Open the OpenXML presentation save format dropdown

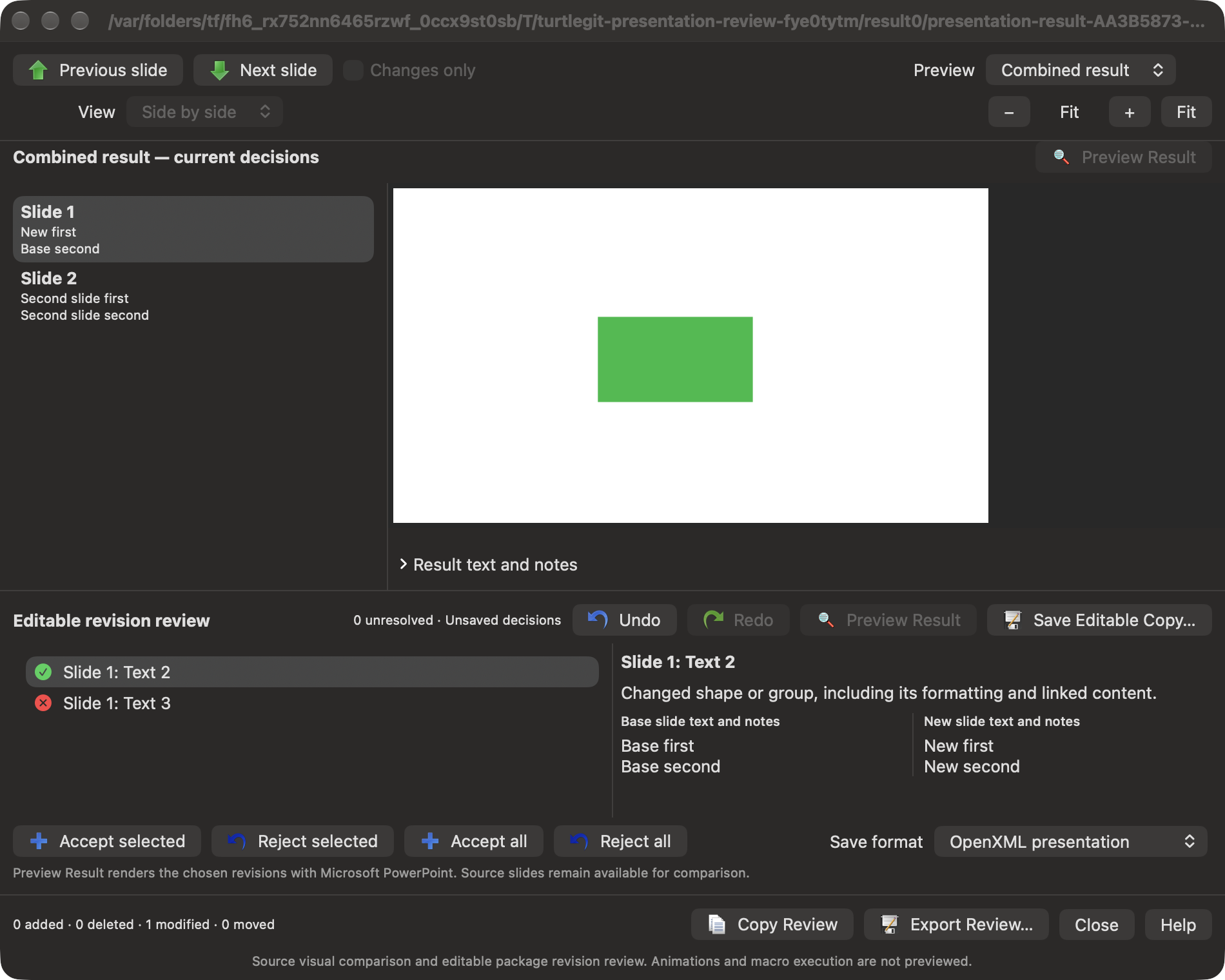point(1070,841)
